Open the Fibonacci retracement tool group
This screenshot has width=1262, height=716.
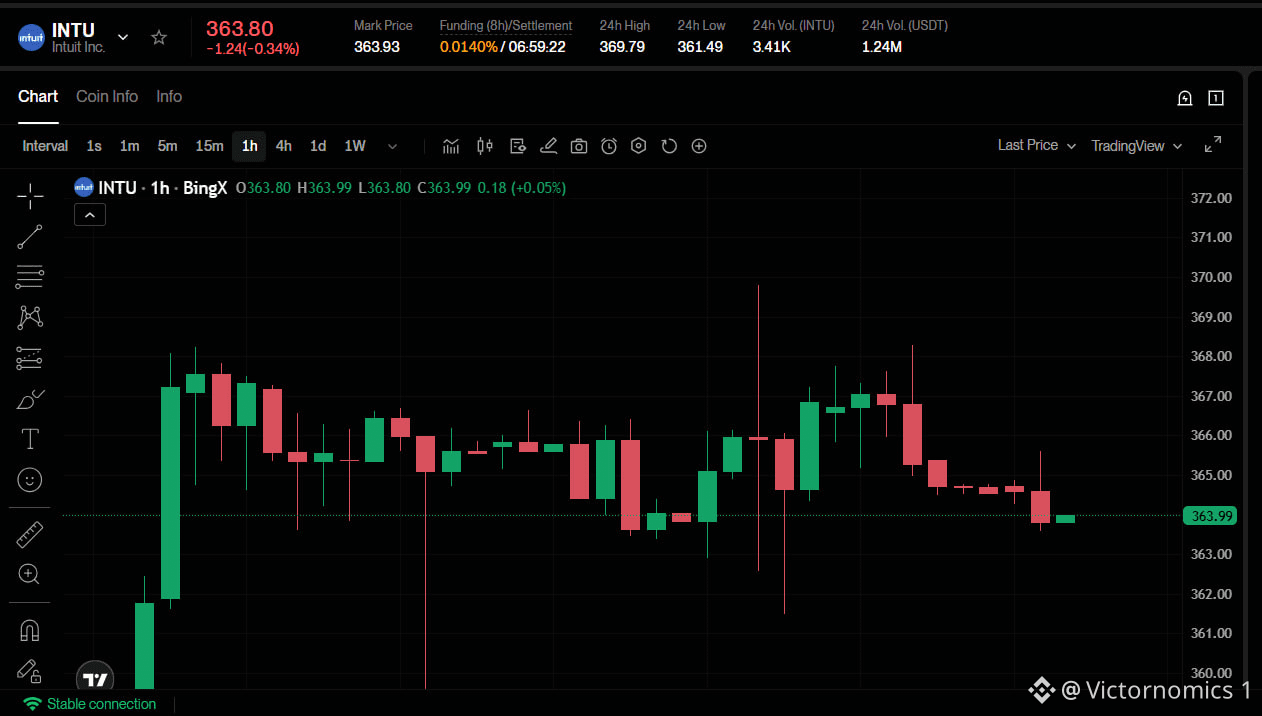(x=30, y=277)
